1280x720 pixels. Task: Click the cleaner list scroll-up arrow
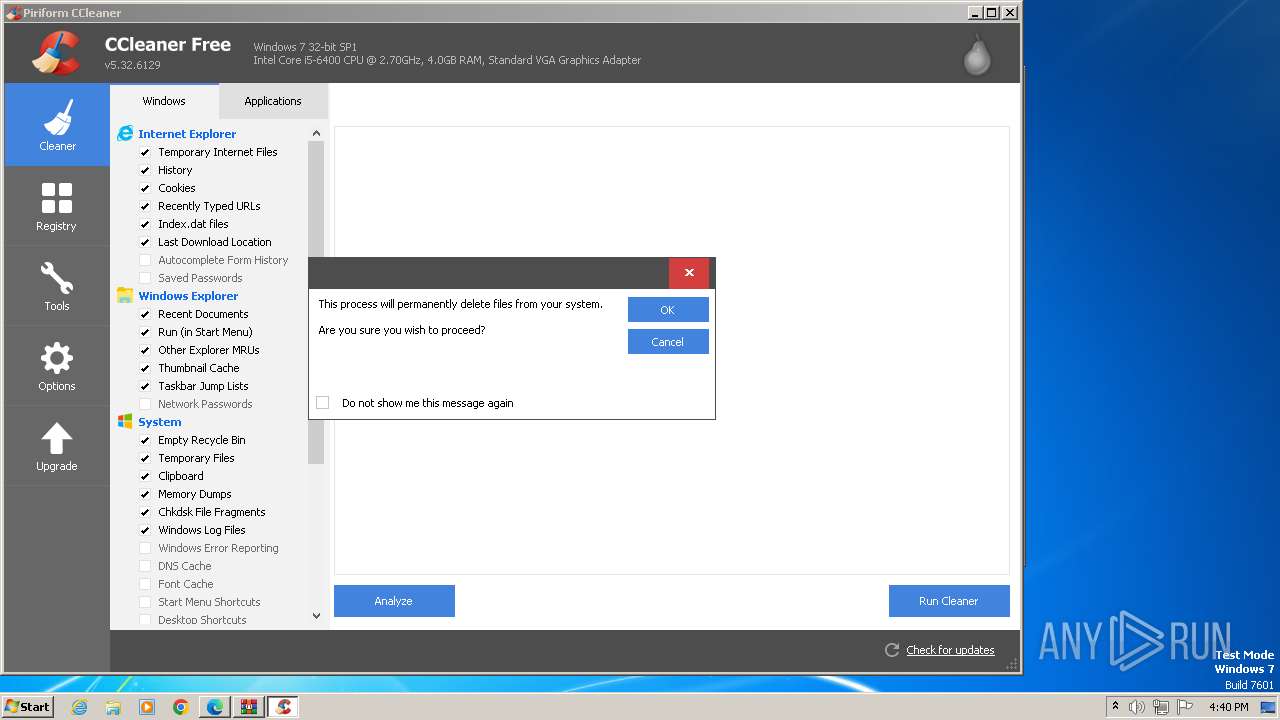[317, 133]
